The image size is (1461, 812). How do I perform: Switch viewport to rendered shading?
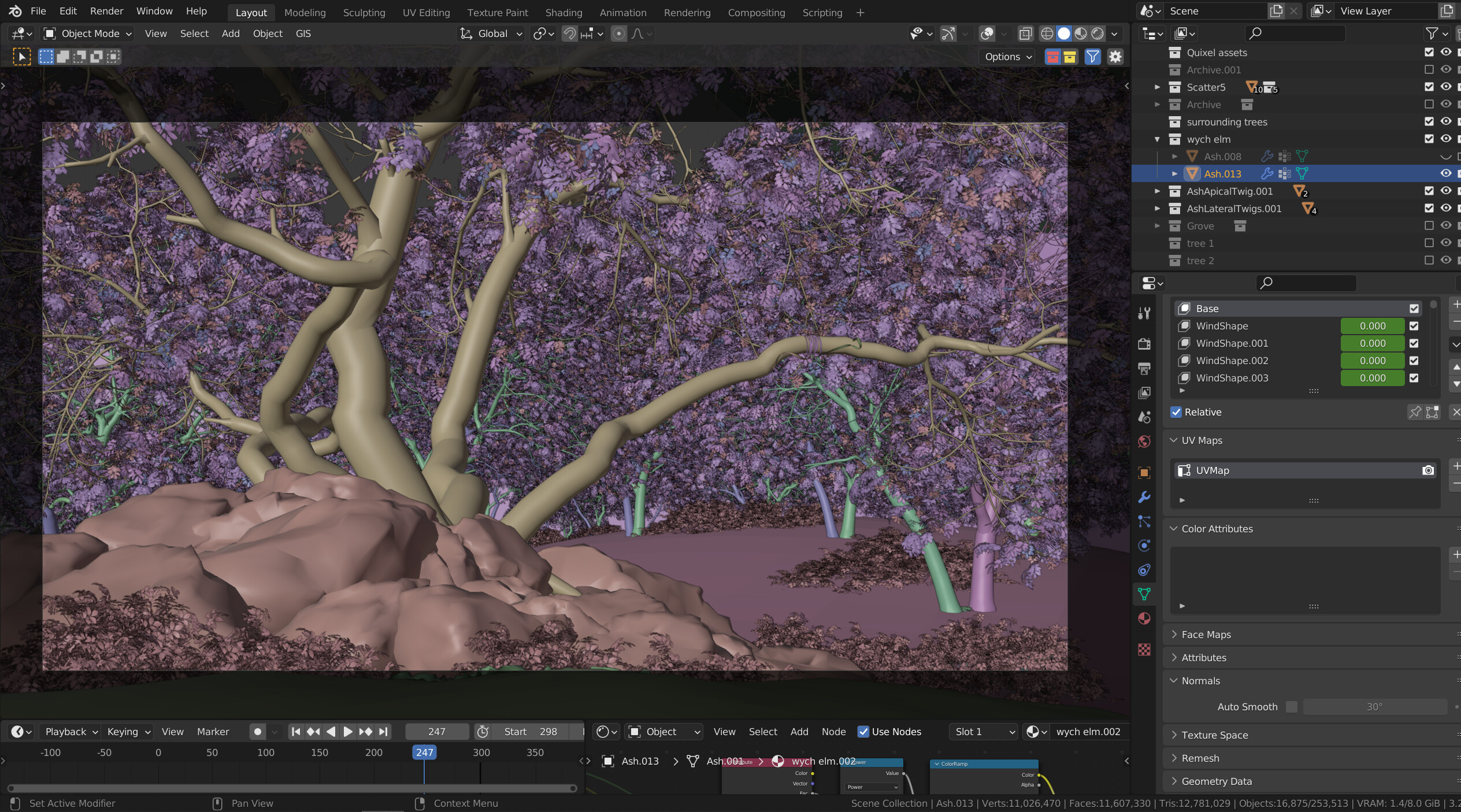[x=1097, y=34]
